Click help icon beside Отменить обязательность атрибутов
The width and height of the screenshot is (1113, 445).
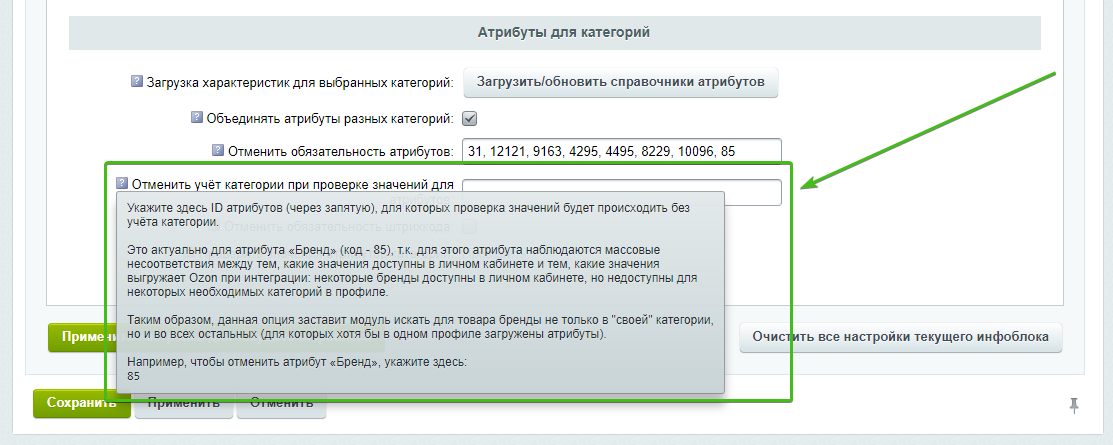219,150
